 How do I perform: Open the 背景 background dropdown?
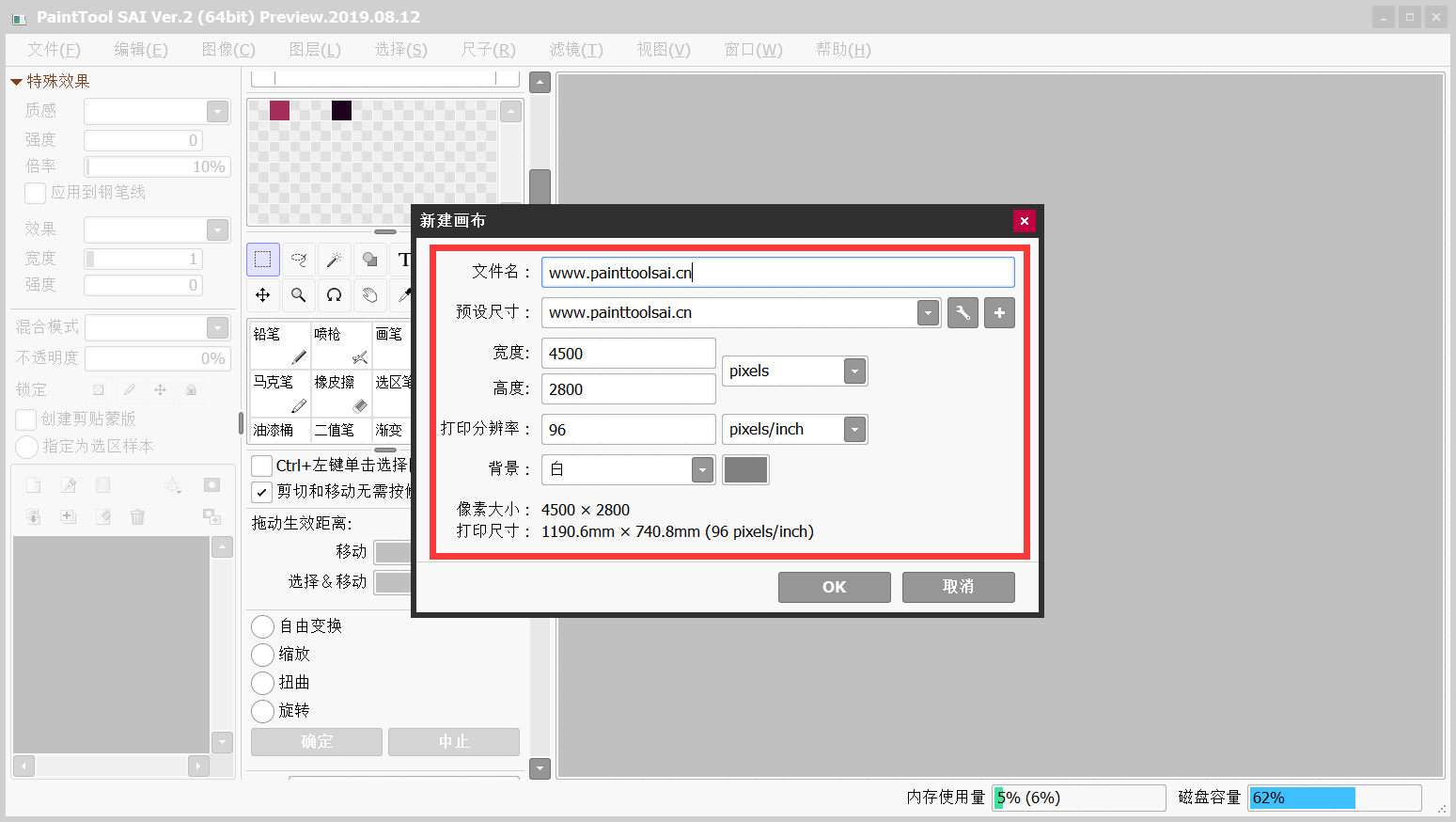(x=702, y=470)
